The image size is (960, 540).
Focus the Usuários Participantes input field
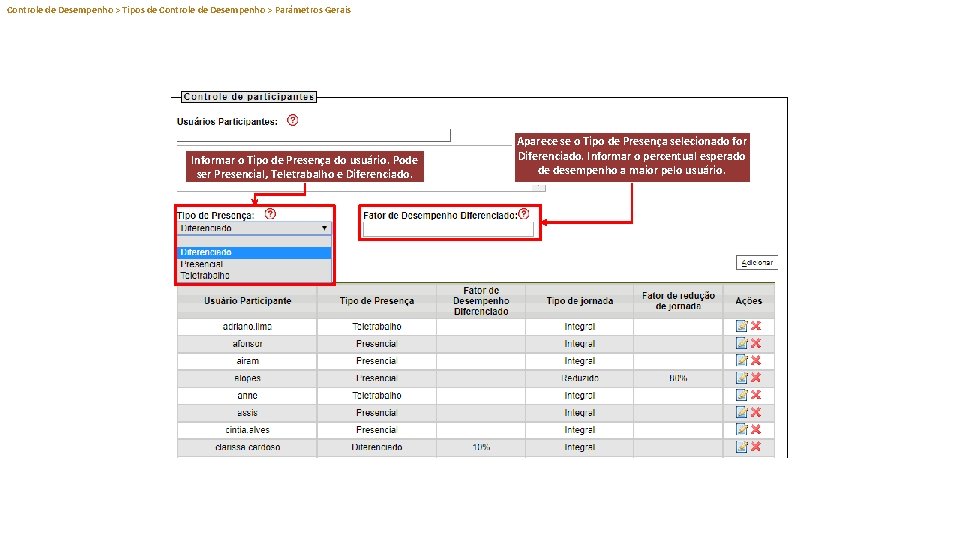click(313, 135)
